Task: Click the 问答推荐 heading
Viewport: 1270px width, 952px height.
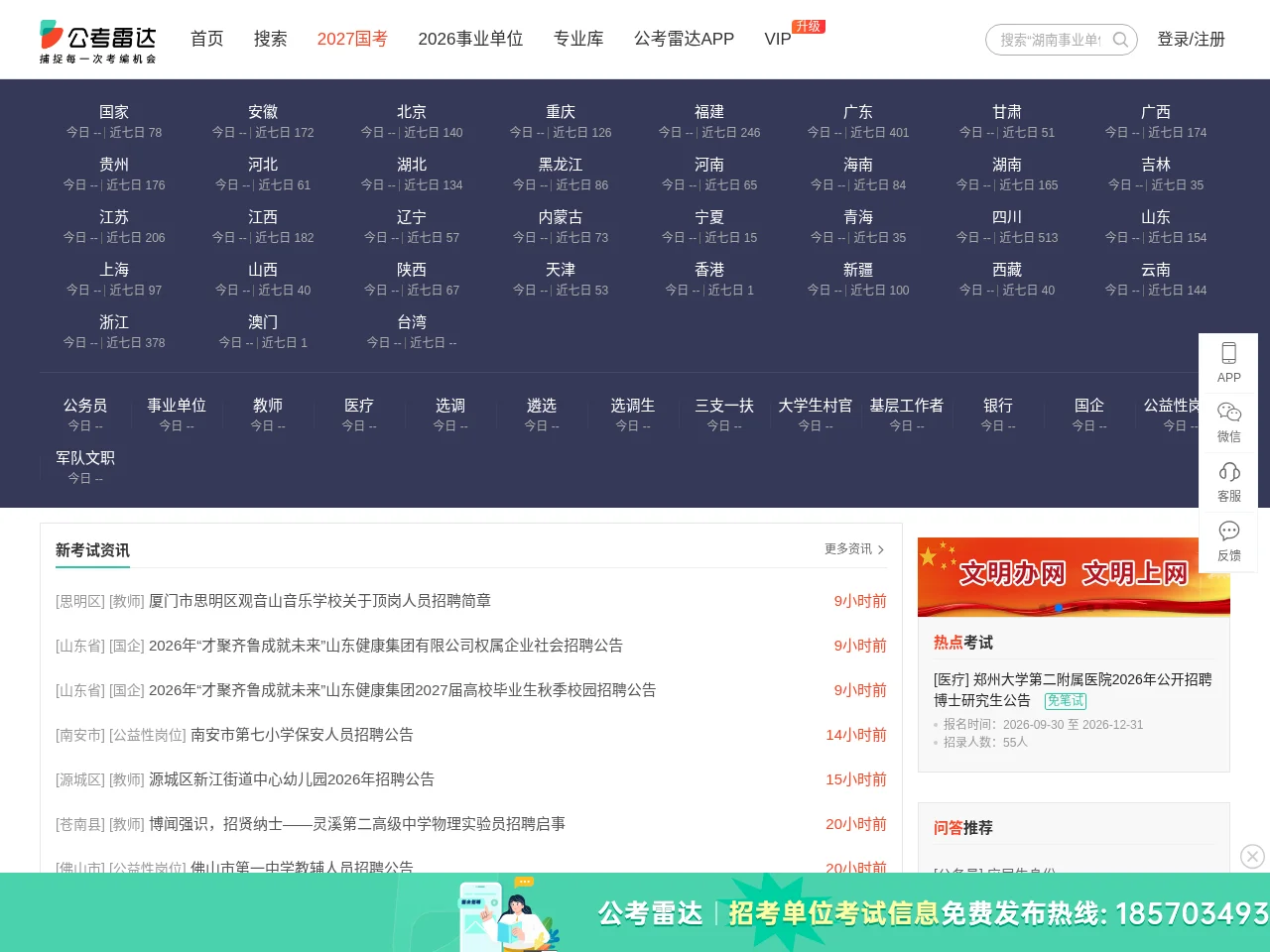Action: pos(962,828)
